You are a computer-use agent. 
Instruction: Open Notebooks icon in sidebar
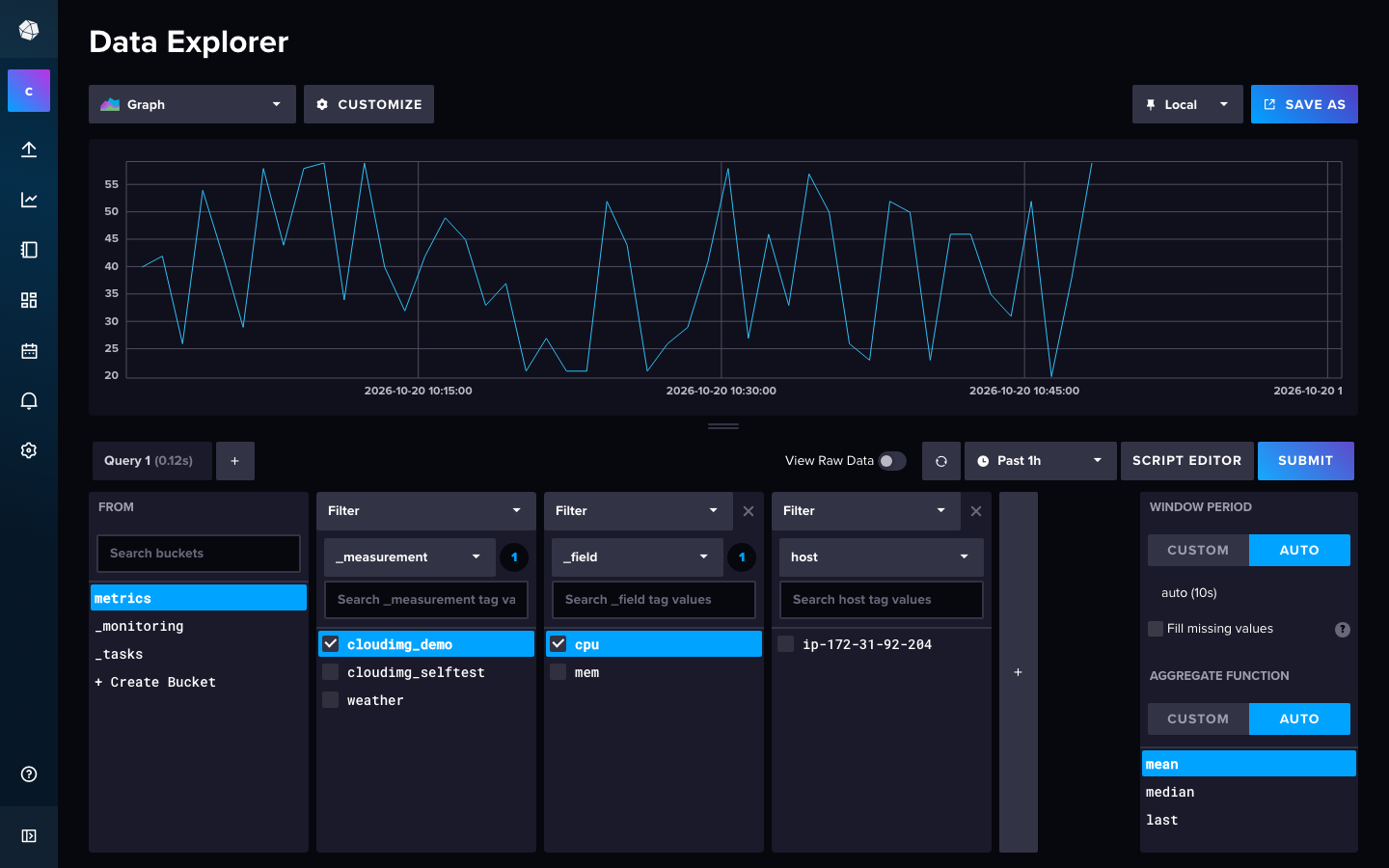coord(29,250)
